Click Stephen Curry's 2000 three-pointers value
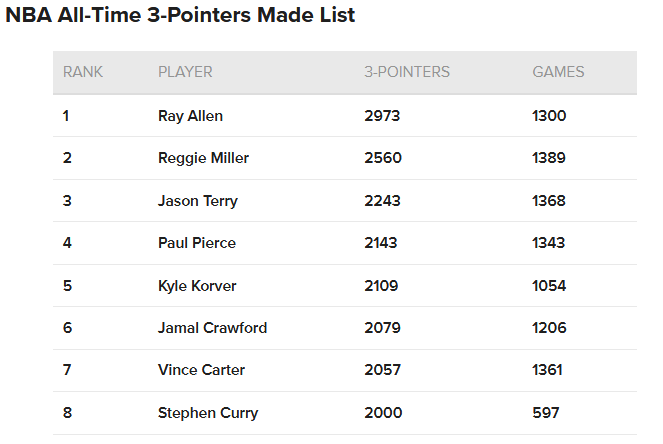Image resolution: width=663 pixels, height=444 pixels. point(384,413)
